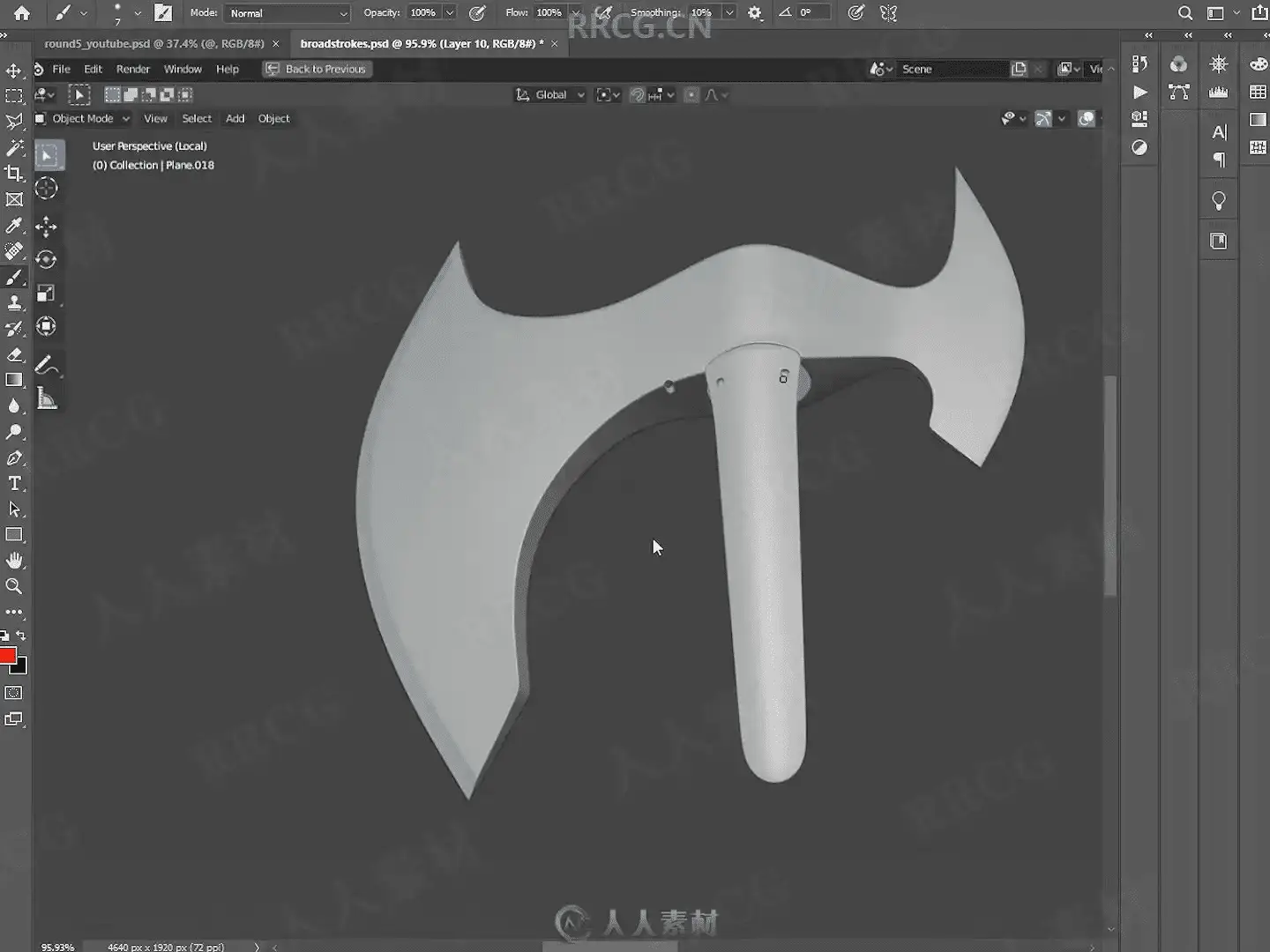Open the Navigator panel icon
The height and width of the screenshot is (952, 1270).
click(x=1219, y=63)
